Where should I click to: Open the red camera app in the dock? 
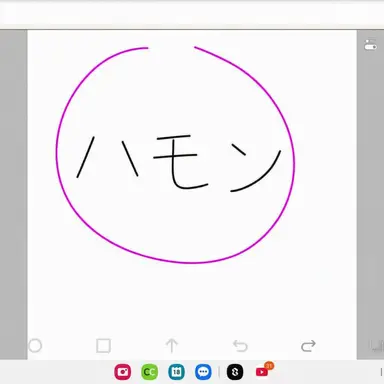(123, 372)
